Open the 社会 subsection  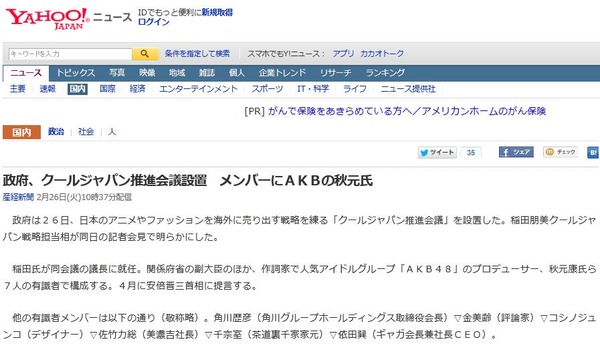(x=86, y=132)
